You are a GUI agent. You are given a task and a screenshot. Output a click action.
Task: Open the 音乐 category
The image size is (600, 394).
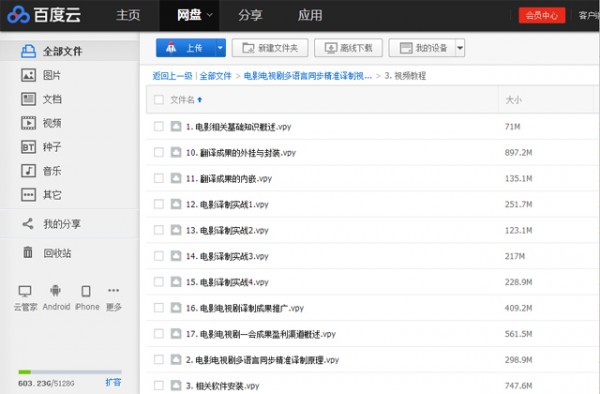[x=41, y=171]
